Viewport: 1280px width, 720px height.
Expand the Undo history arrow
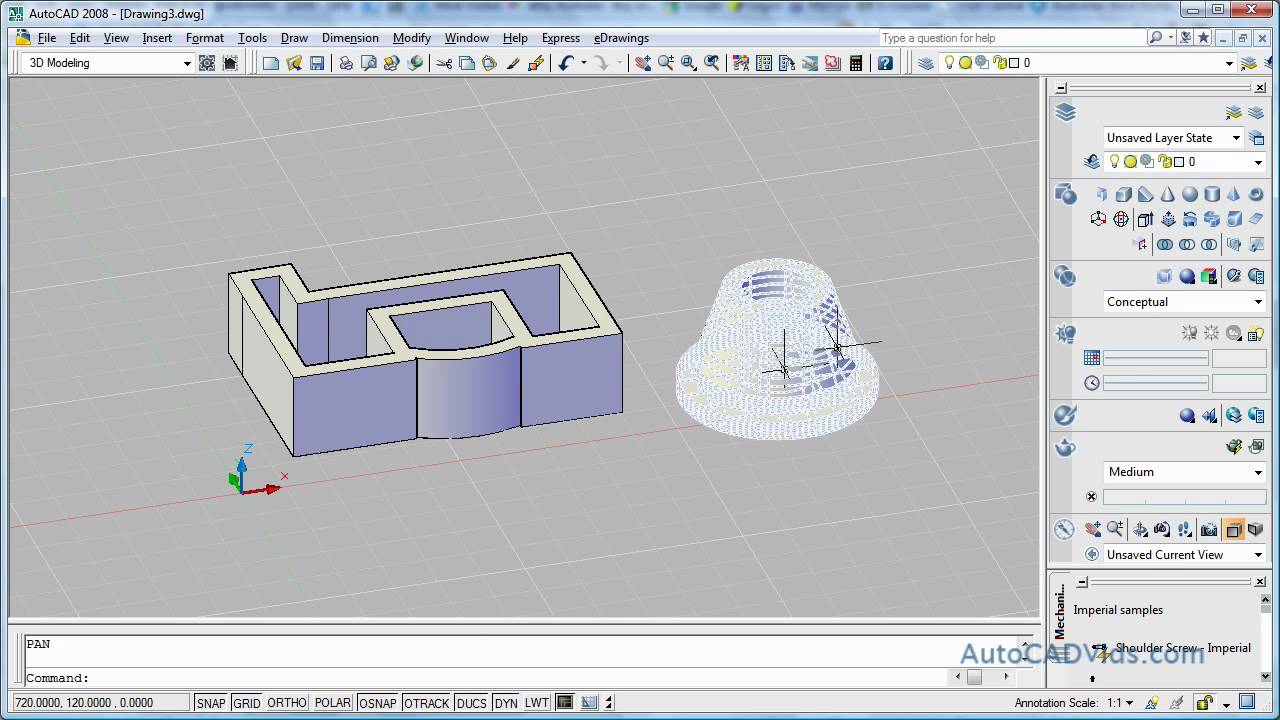click(x=583, y=63)
